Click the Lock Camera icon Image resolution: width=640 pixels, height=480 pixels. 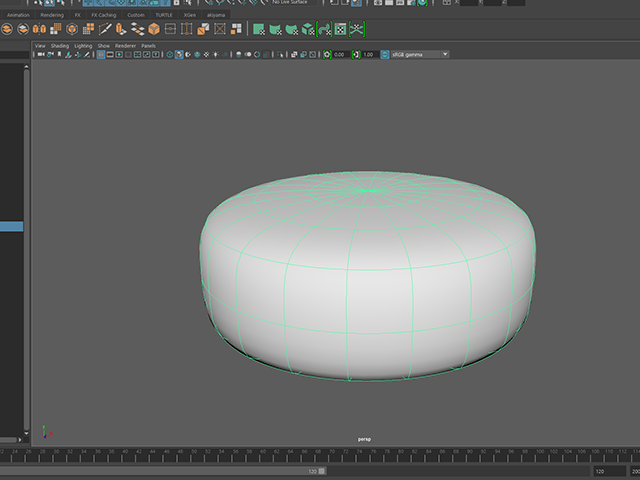50,54
